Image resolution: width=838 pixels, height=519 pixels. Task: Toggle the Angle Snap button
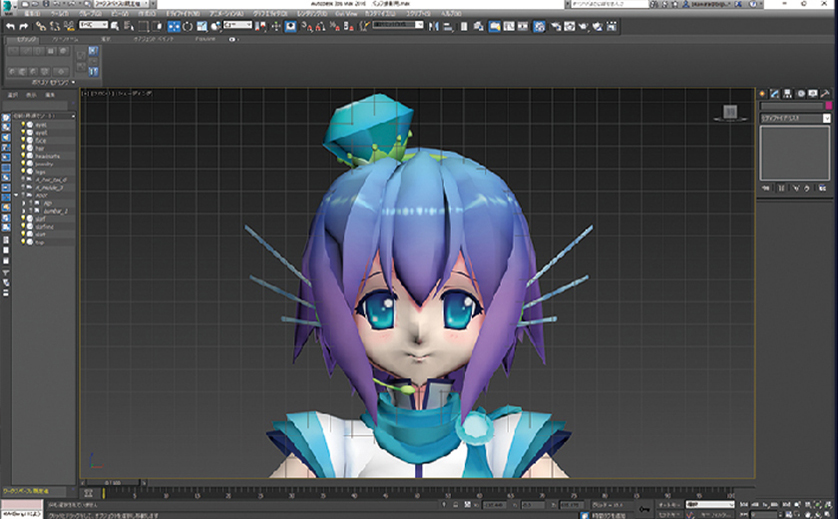pos(321,26)
